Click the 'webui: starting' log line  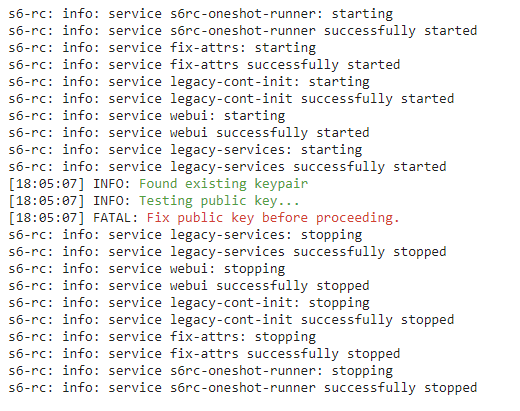147,116
